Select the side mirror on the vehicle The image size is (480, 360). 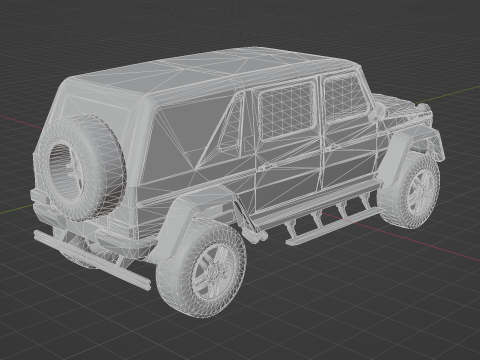click(377, 112)
